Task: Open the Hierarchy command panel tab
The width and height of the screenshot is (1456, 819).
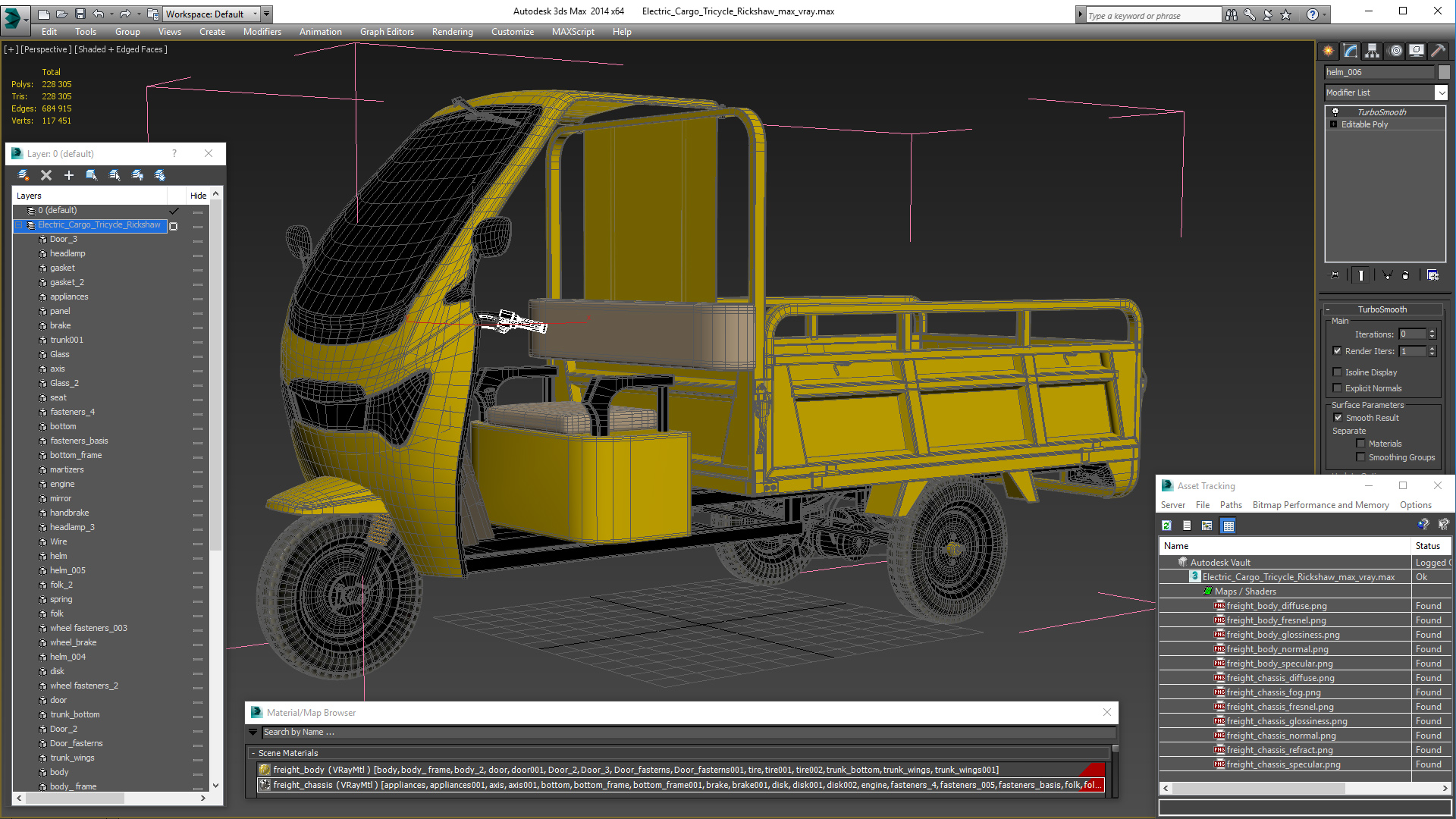Action: 1372,51
